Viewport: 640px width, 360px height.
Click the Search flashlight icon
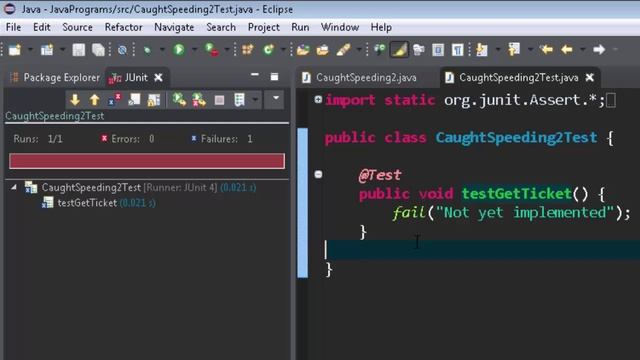(343, 50)
